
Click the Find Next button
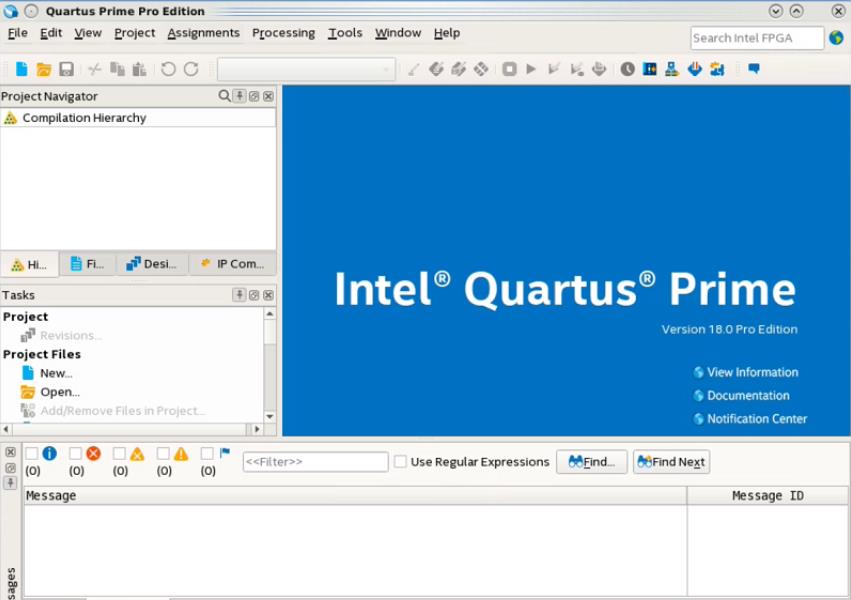coord(671,462)
